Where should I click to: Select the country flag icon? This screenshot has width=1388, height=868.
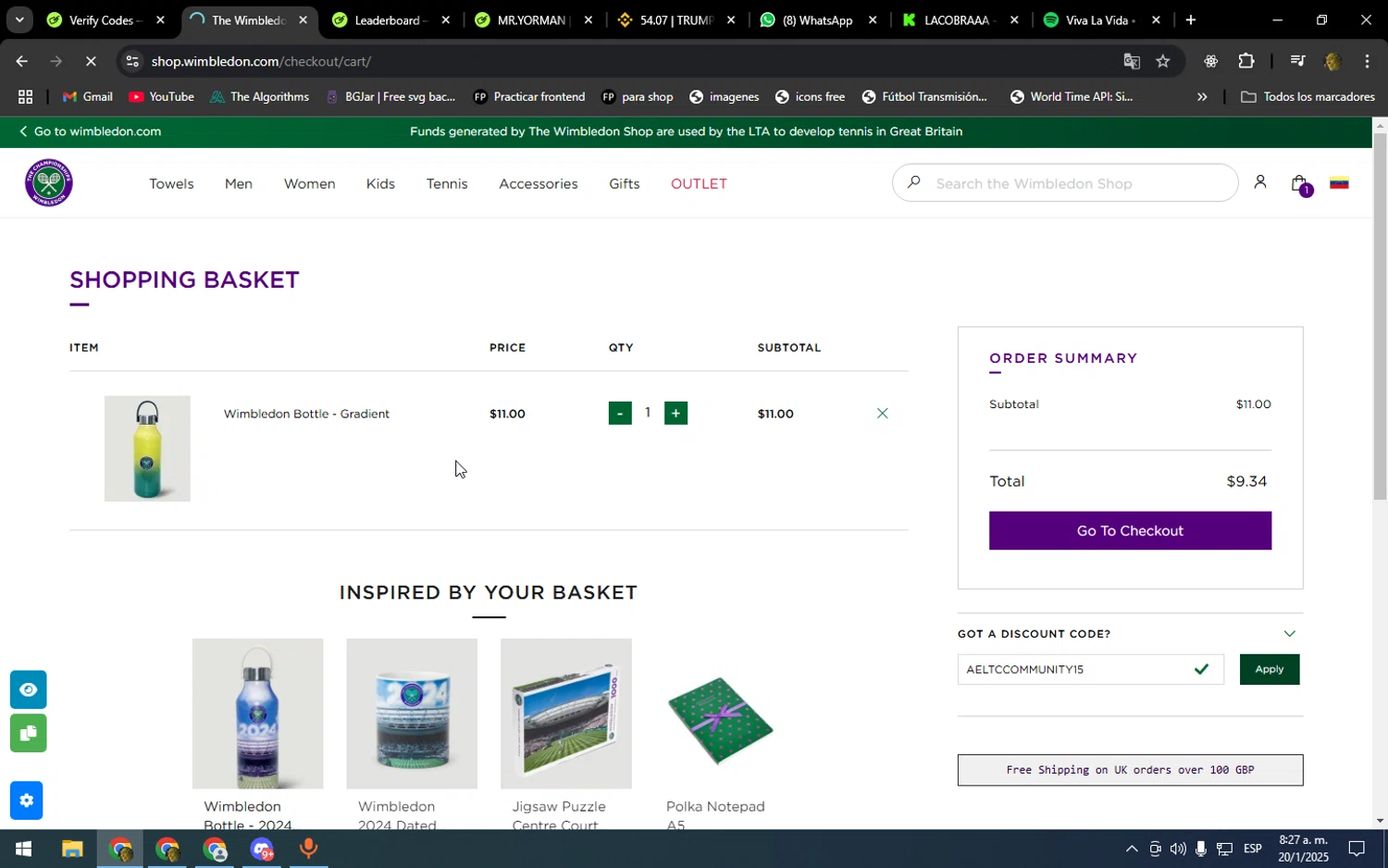click(x=1339, y=183)
